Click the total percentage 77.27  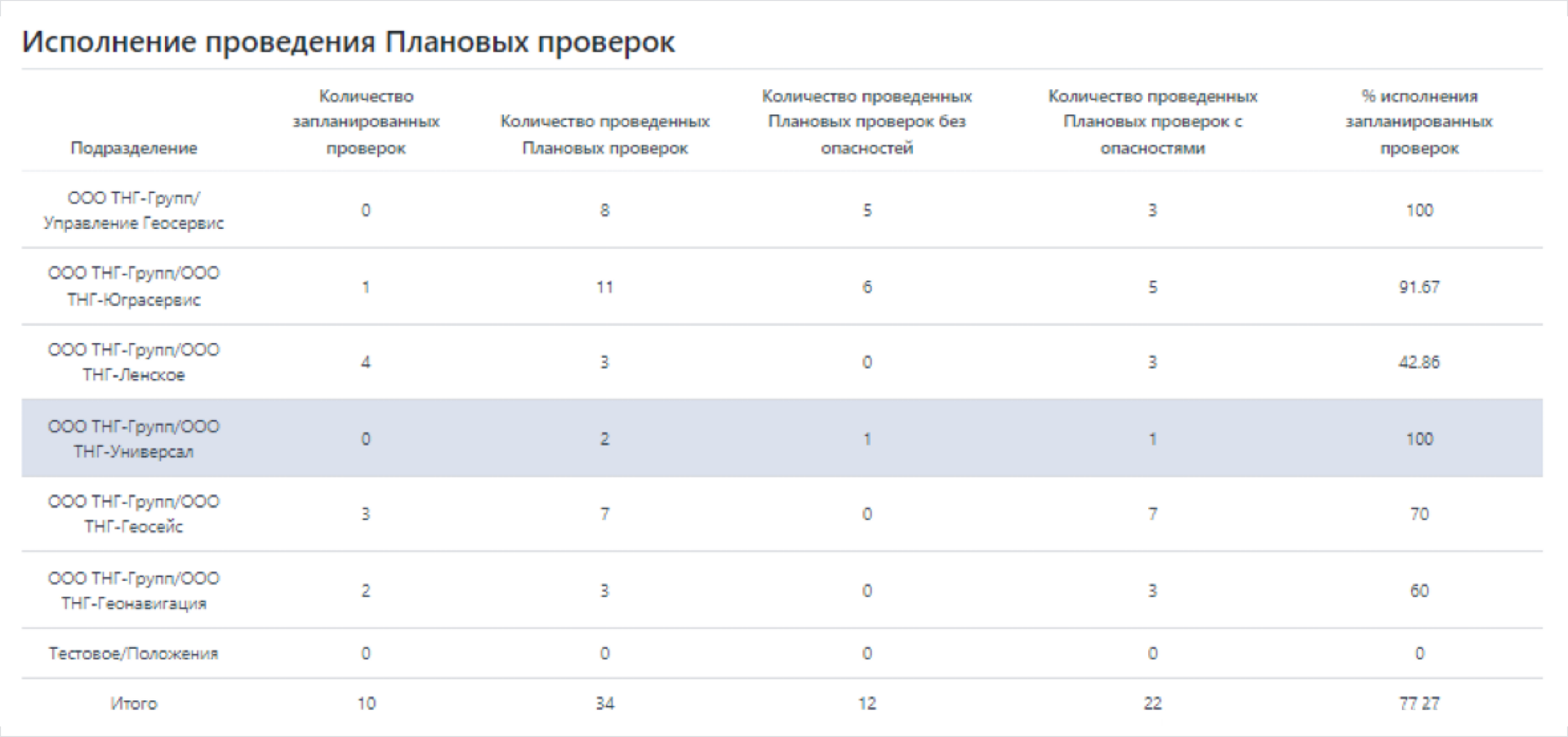(1419, 703)
